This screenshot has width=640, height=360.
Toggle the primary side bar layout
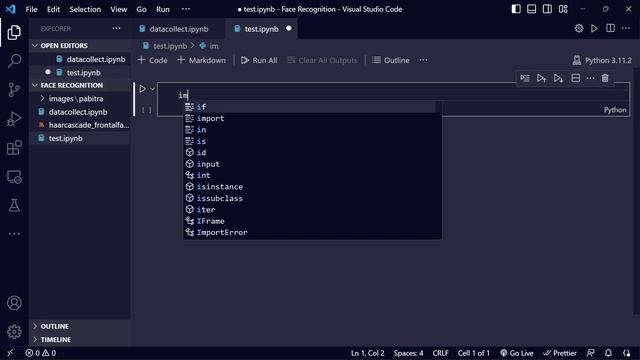click(516, 9)
